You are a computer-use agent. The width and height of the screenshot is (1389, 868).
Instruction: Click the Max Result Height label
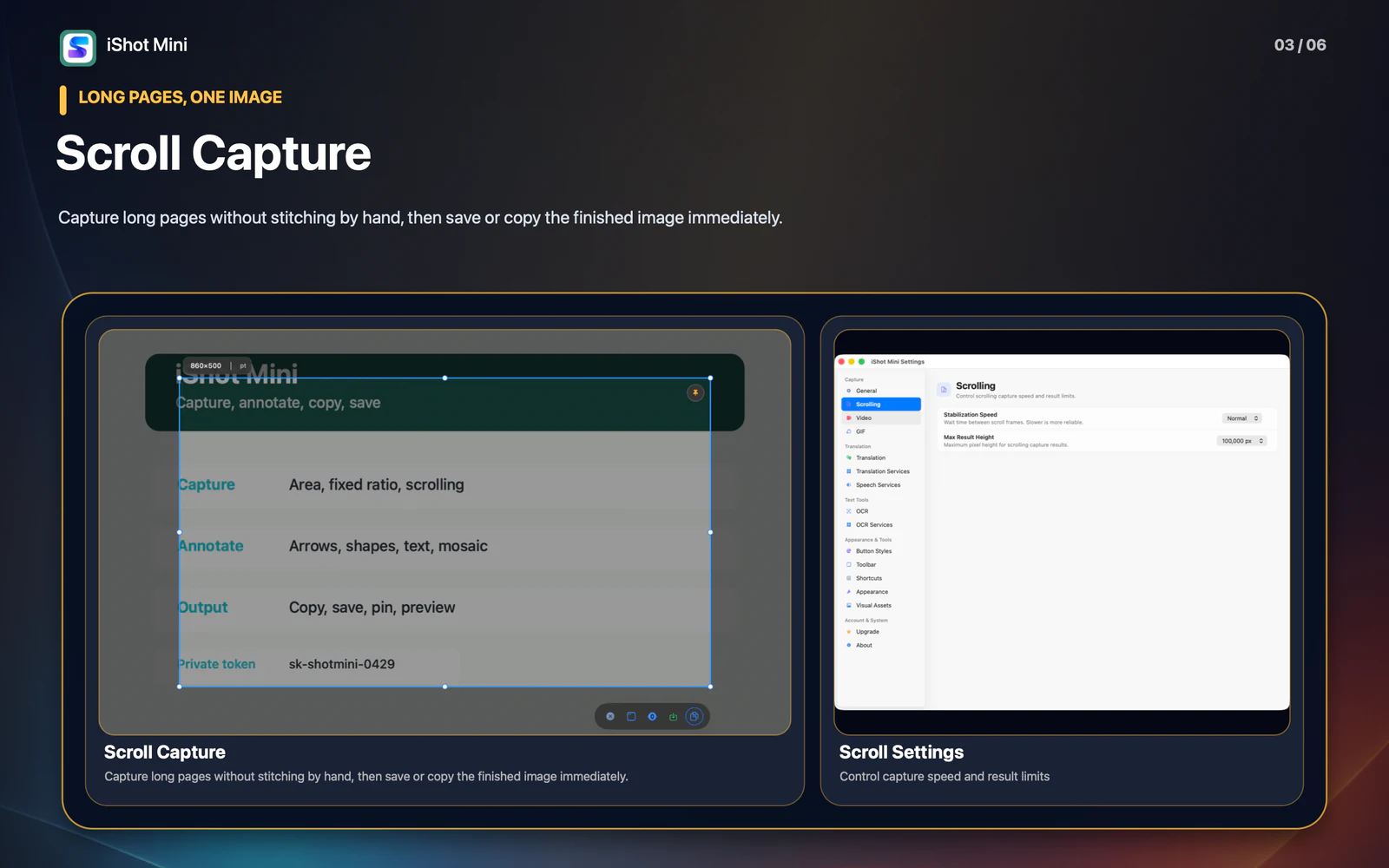coord(969,437)
